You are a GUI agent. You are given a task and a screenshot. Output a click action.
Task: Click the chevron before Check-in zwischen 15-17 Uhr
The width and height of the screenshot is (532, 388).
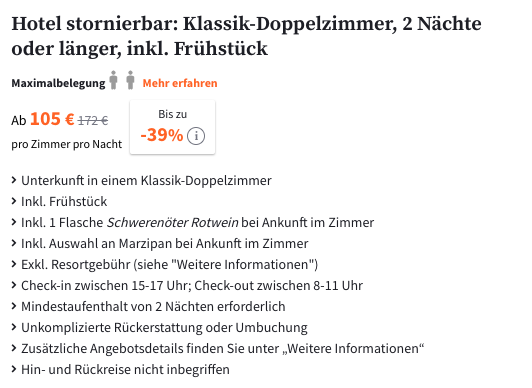tap(14, 285)
